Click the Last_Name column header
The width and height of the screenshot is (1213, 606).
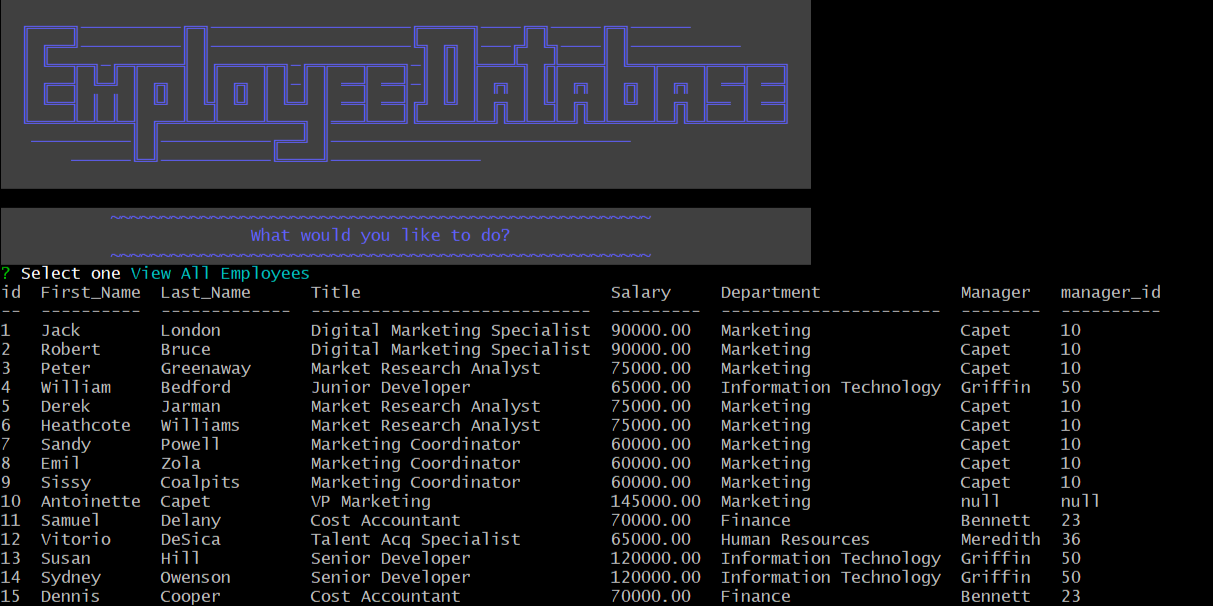pyautogui.click(x=207, y=292)
